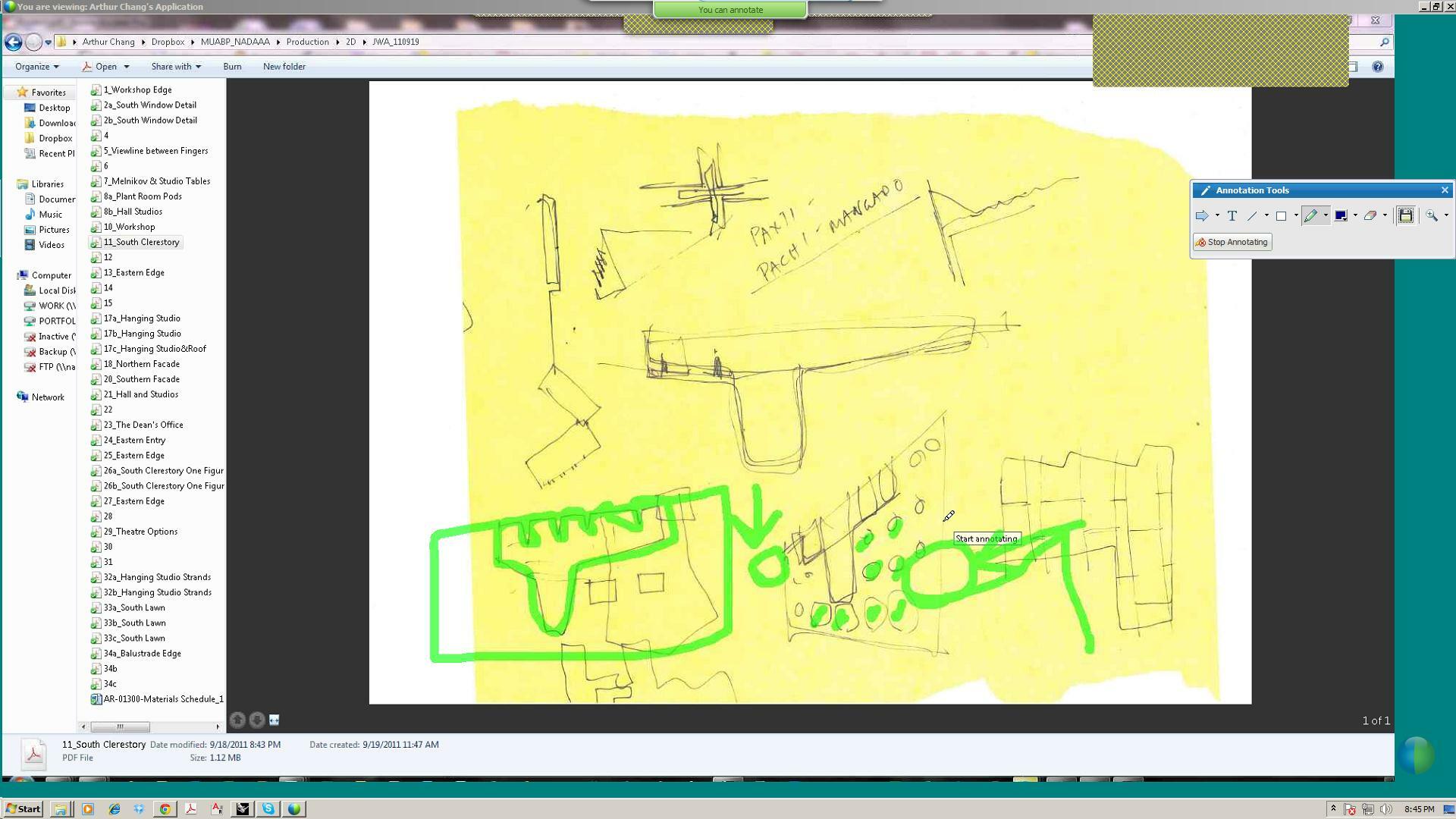Toggle the green highlighter pen tool

(x=1310, y=216)
